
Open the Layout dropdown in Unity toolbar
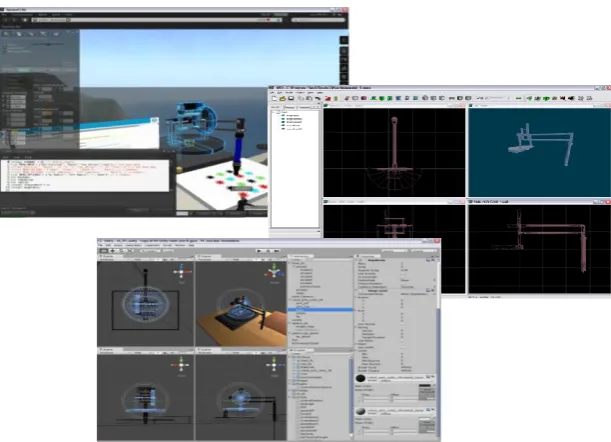[424, 251]
